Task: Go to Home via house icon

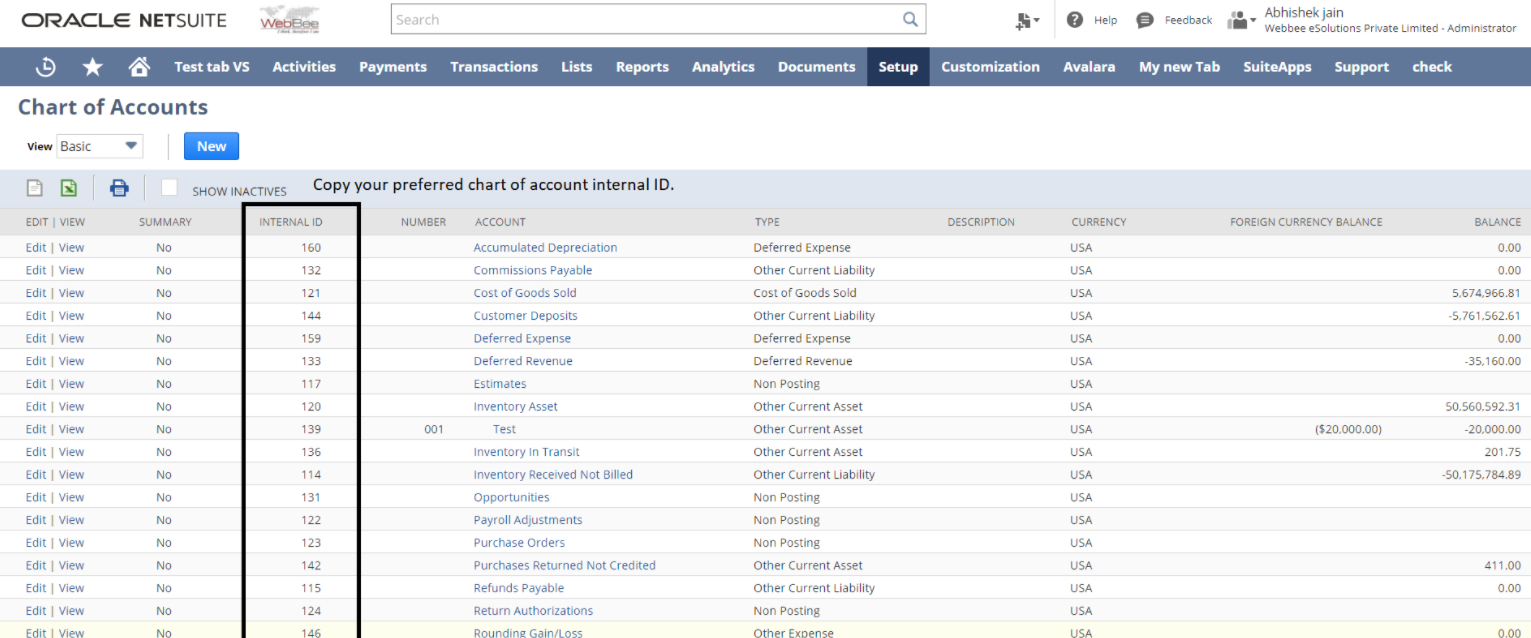Action: click(x=139, y=67)
